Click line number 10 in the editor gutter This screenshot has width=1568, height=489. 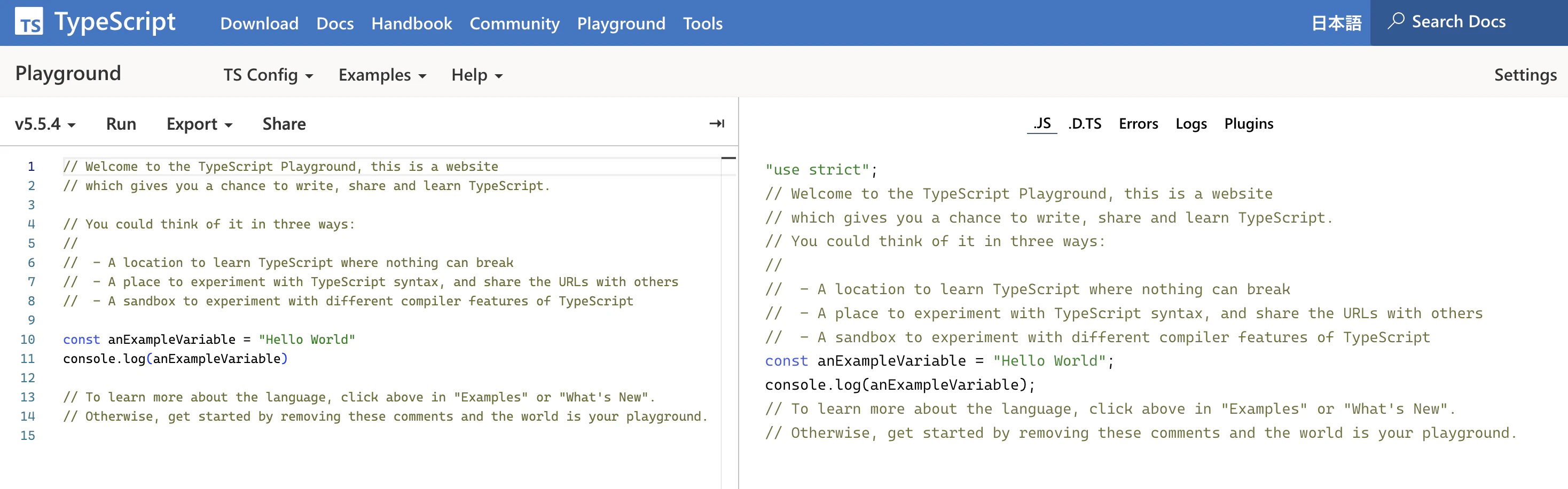coord(28,340)
